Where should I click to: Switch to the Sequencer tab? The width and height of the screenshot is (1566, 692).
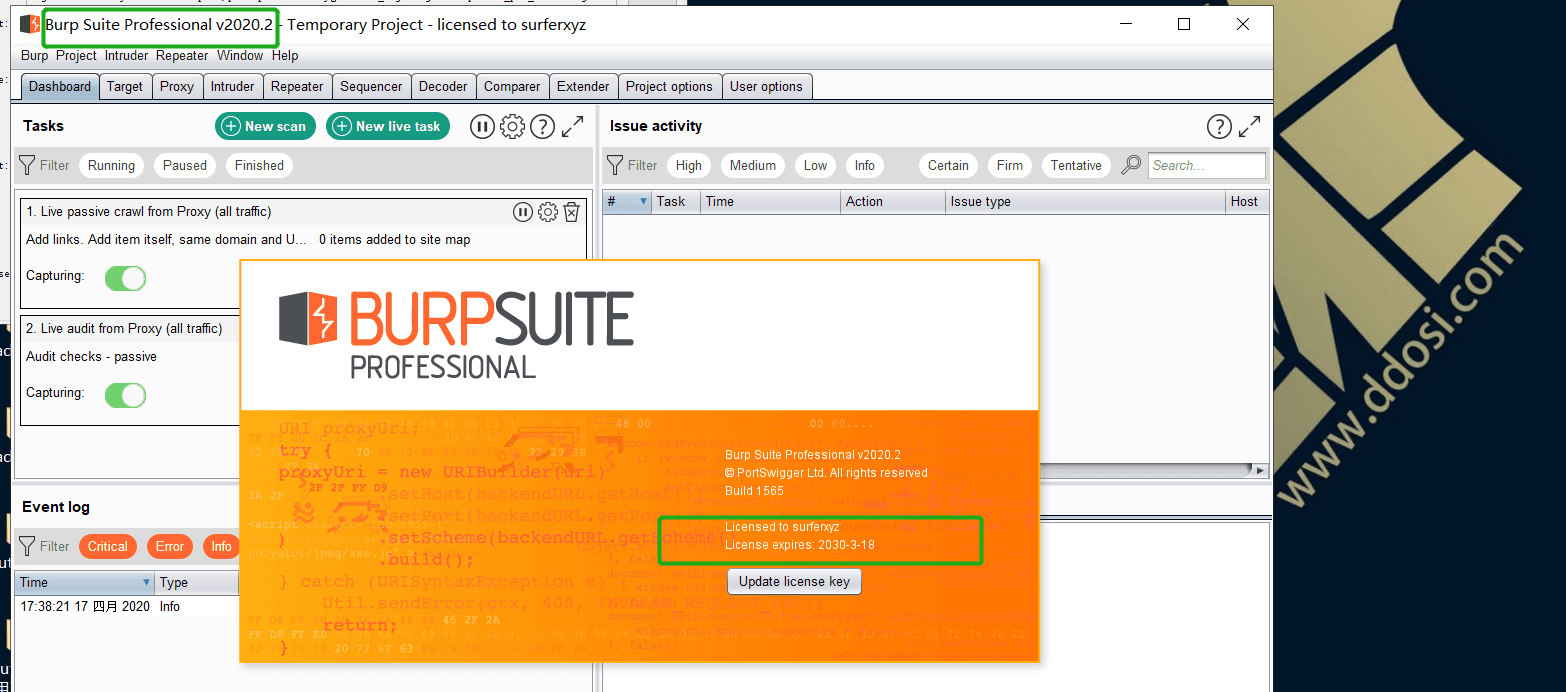click(x=371, y=87)
